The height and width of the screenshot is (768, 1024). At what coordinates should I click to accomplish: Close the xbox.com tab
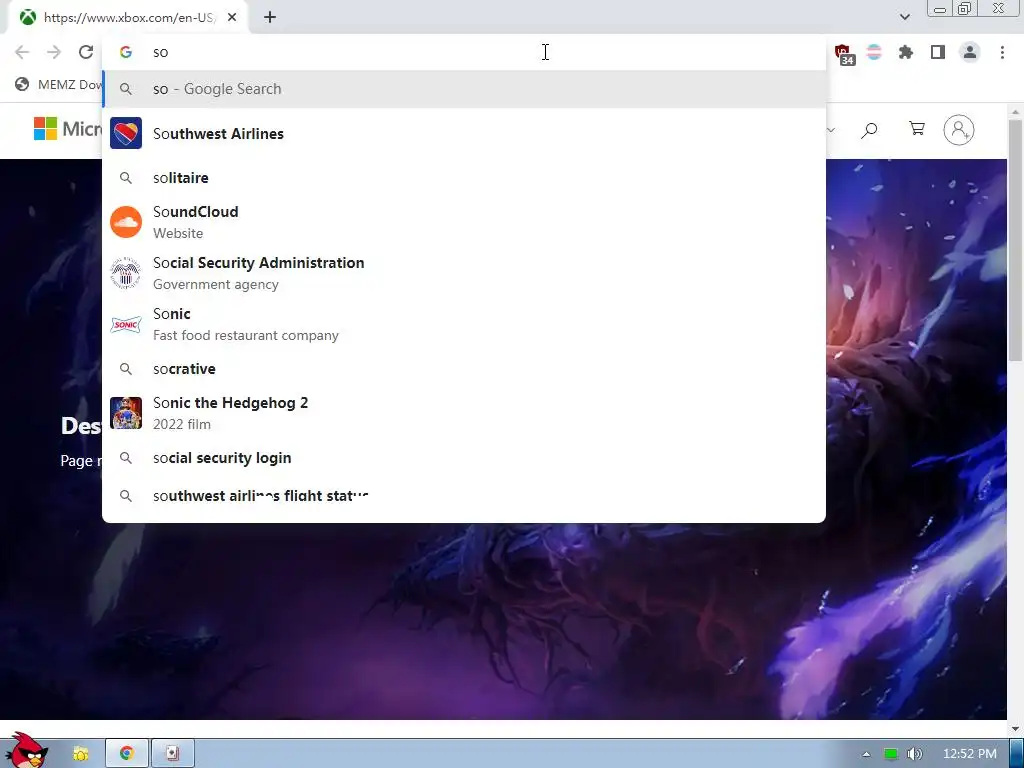point(232,18)
